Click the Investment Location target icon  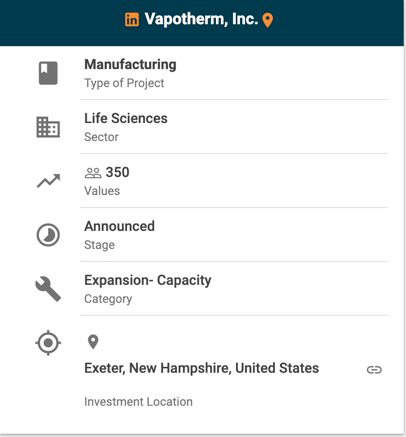pos(48,343)
